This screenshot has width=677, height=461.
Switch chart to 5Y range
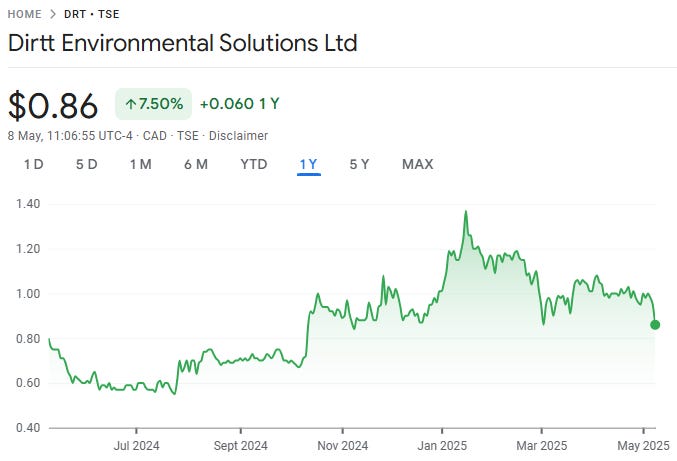pyautogui.click(x=359, y=164)
